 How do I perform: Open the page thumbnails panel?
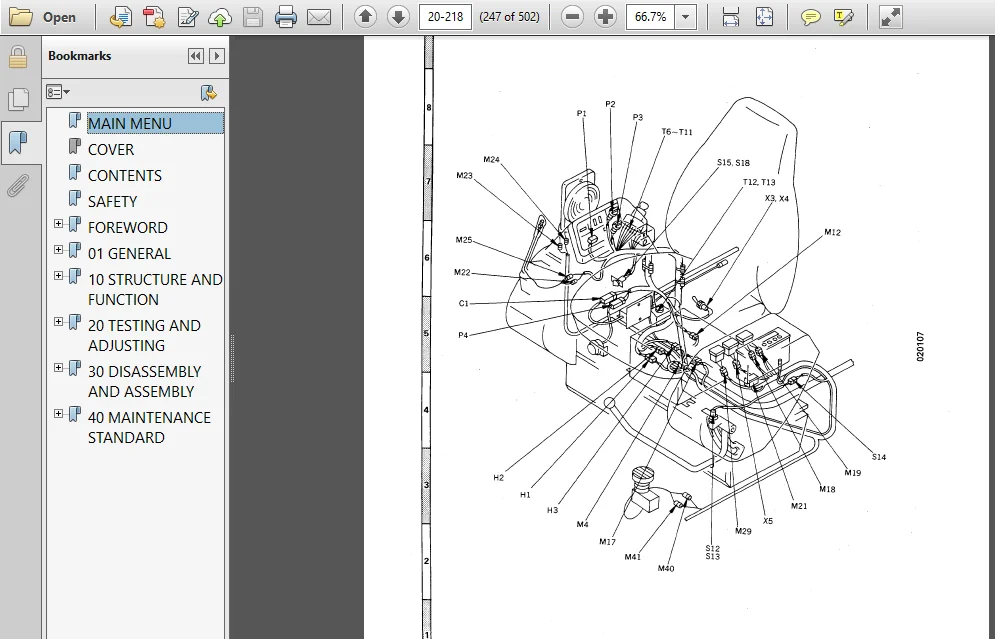pyautogui.click(x=18, y=100)
